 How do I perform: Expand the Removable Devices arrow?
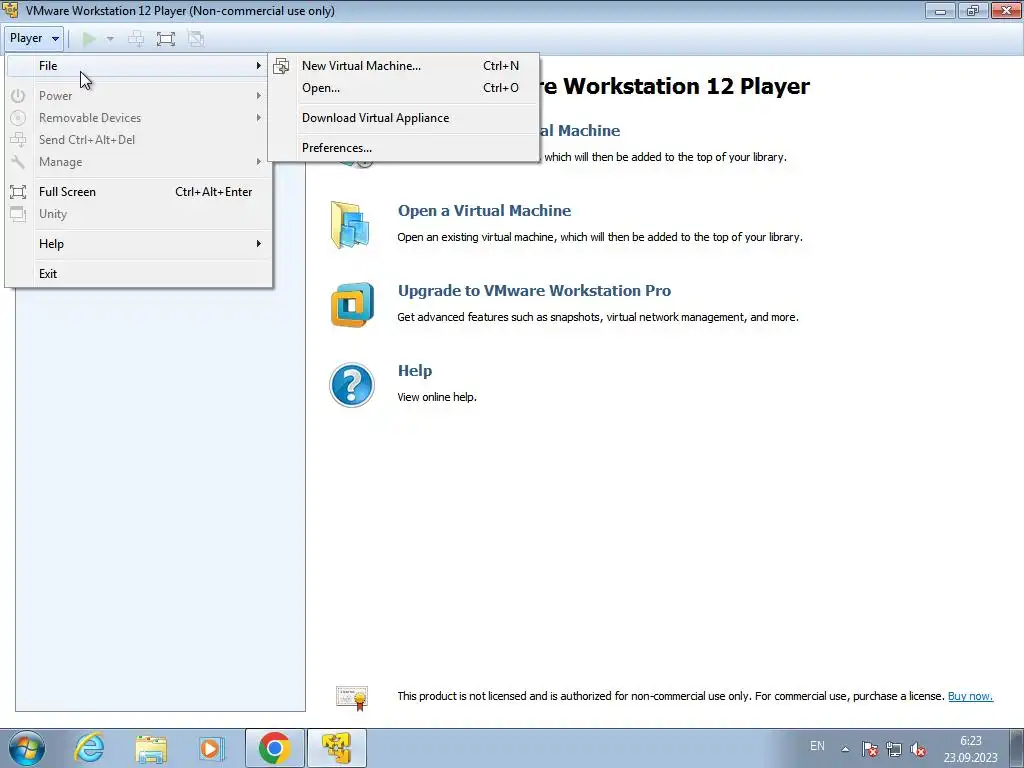click(259, 118)
